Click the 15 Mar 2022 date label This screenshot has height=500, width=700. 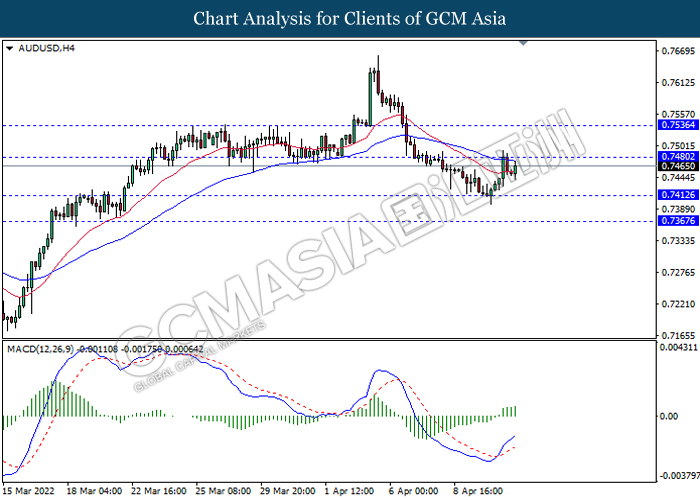point(29,491)
